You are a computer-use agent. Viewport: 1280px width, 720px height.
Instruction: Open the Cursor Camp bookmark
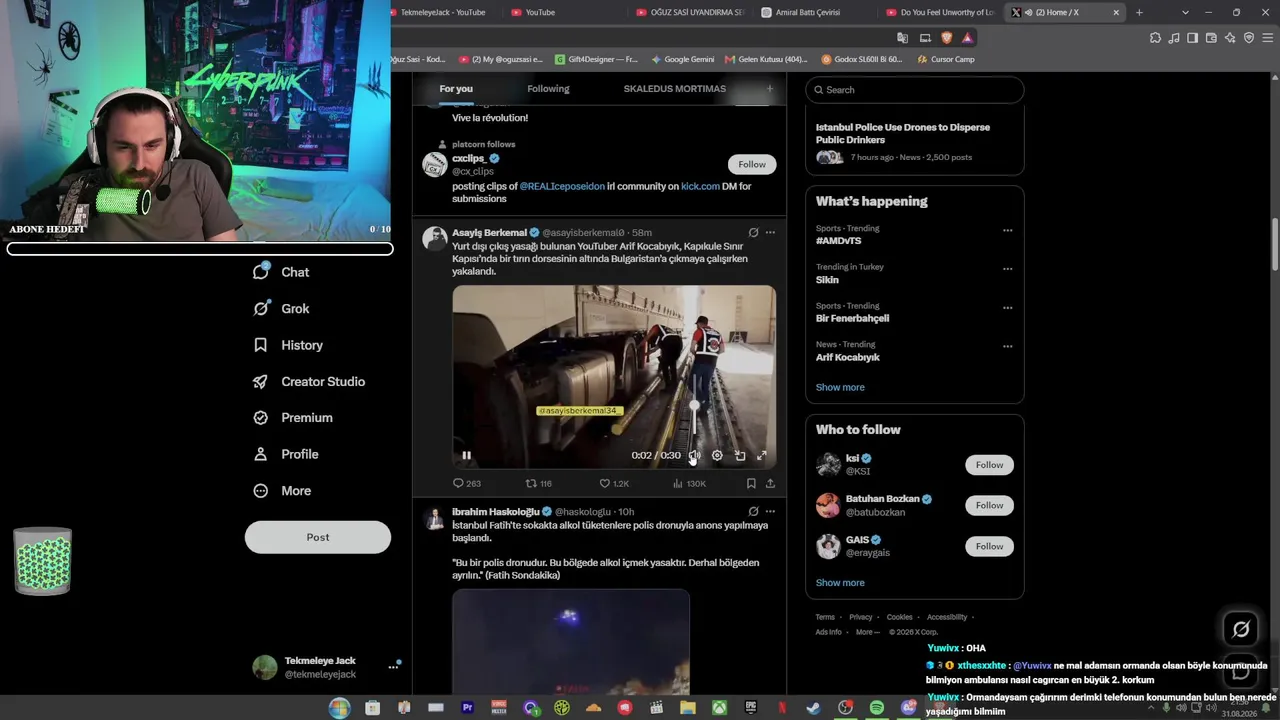coord(945,59)
